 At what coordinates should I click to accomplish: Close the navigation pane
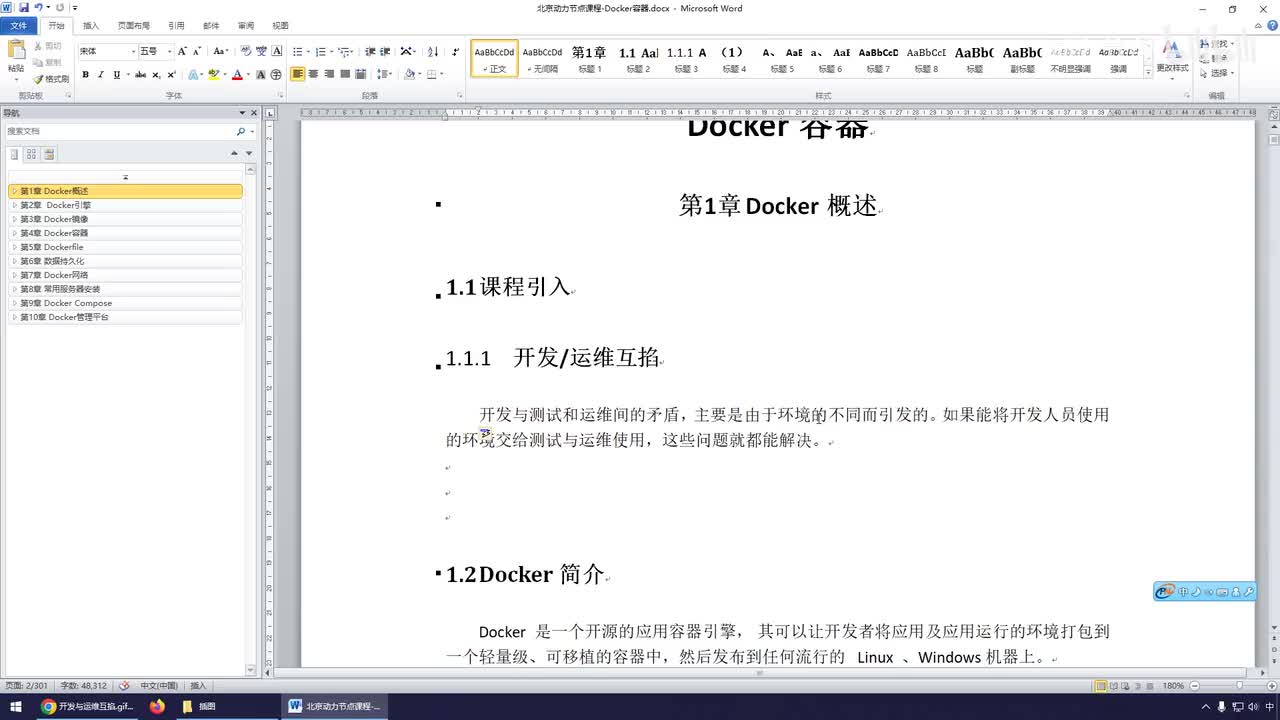(x=253, y=113)
